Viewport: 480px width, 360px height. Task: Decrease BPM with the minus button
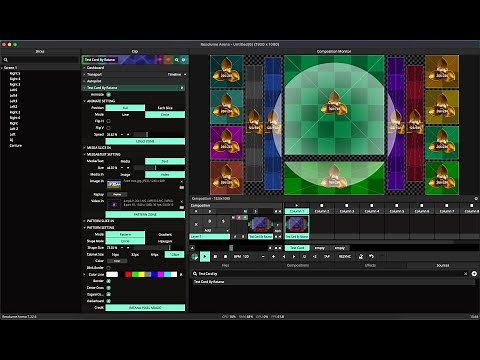tap(263, 256)
